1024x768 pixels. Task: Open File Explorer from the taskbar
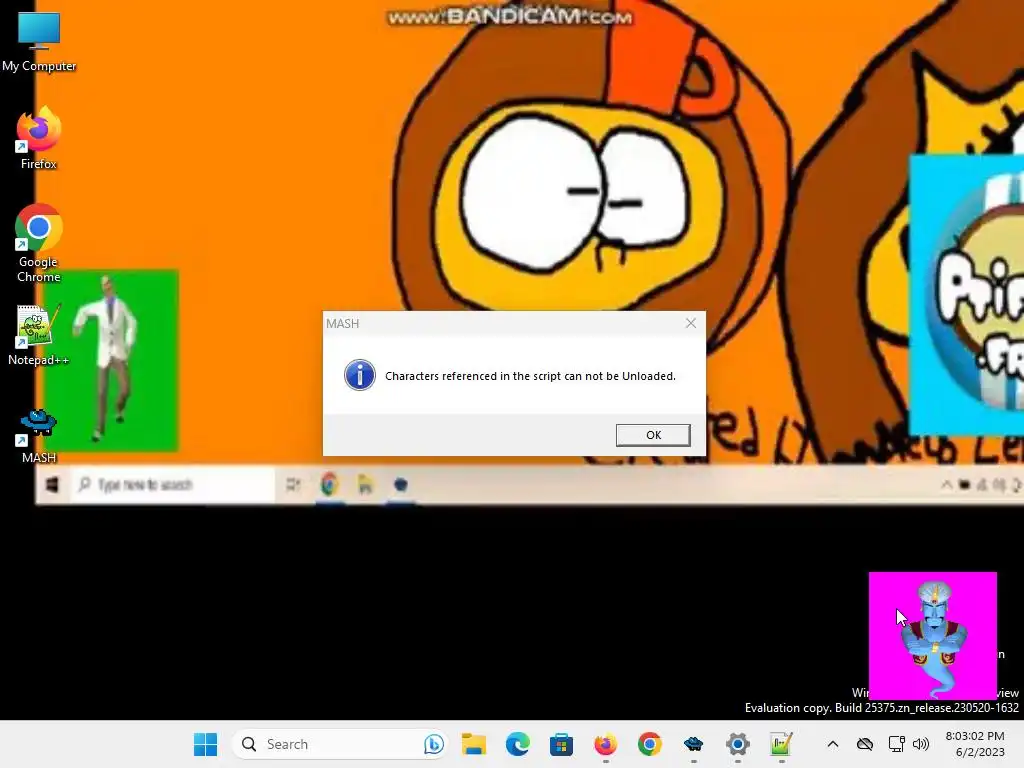[x=473, y=744]
